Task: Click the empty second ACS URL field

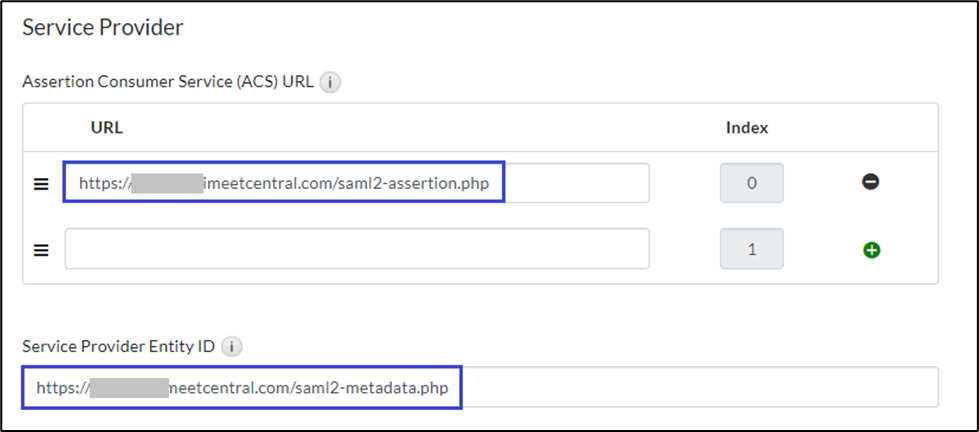Action: [x=357, y=249]
